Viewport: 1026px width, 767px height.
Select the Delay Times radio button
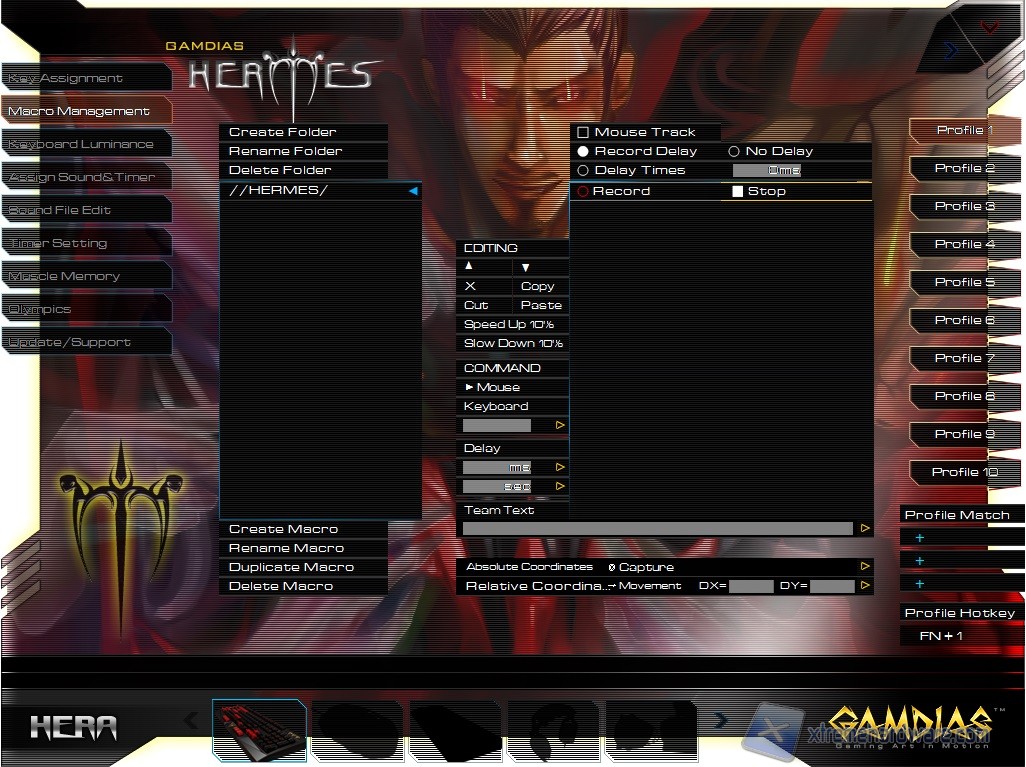[583, 170]
